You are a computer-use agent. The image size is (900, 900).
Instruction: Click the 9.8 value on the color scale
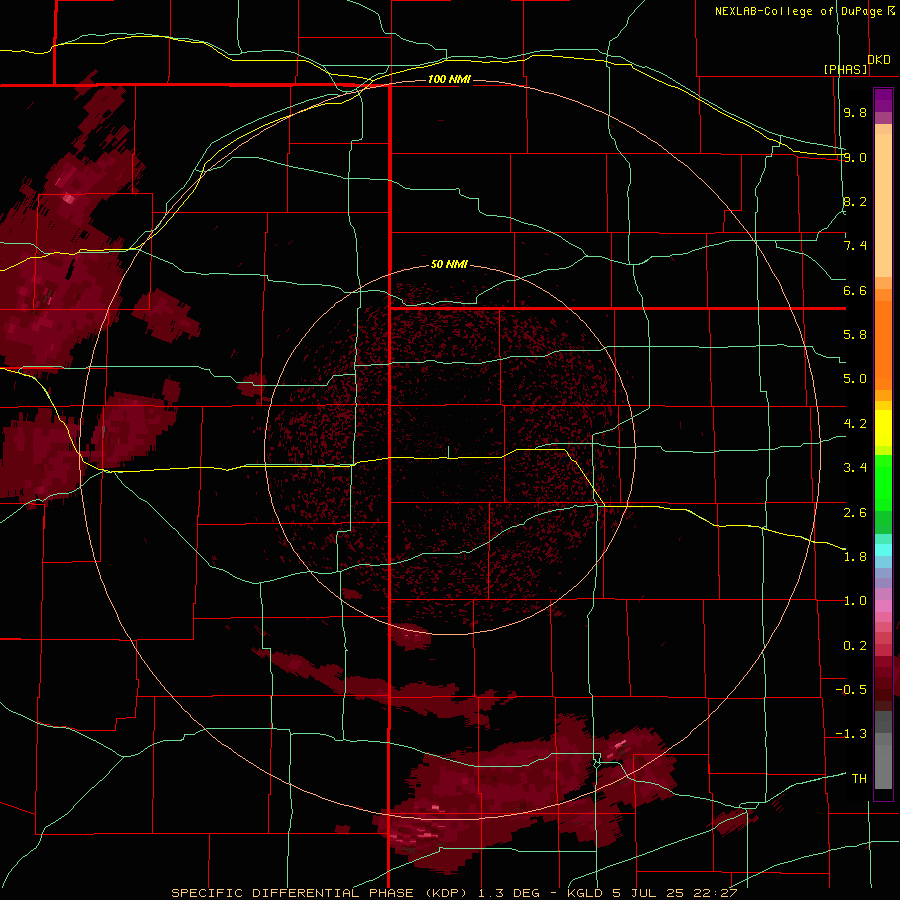(x=855, y=112)
